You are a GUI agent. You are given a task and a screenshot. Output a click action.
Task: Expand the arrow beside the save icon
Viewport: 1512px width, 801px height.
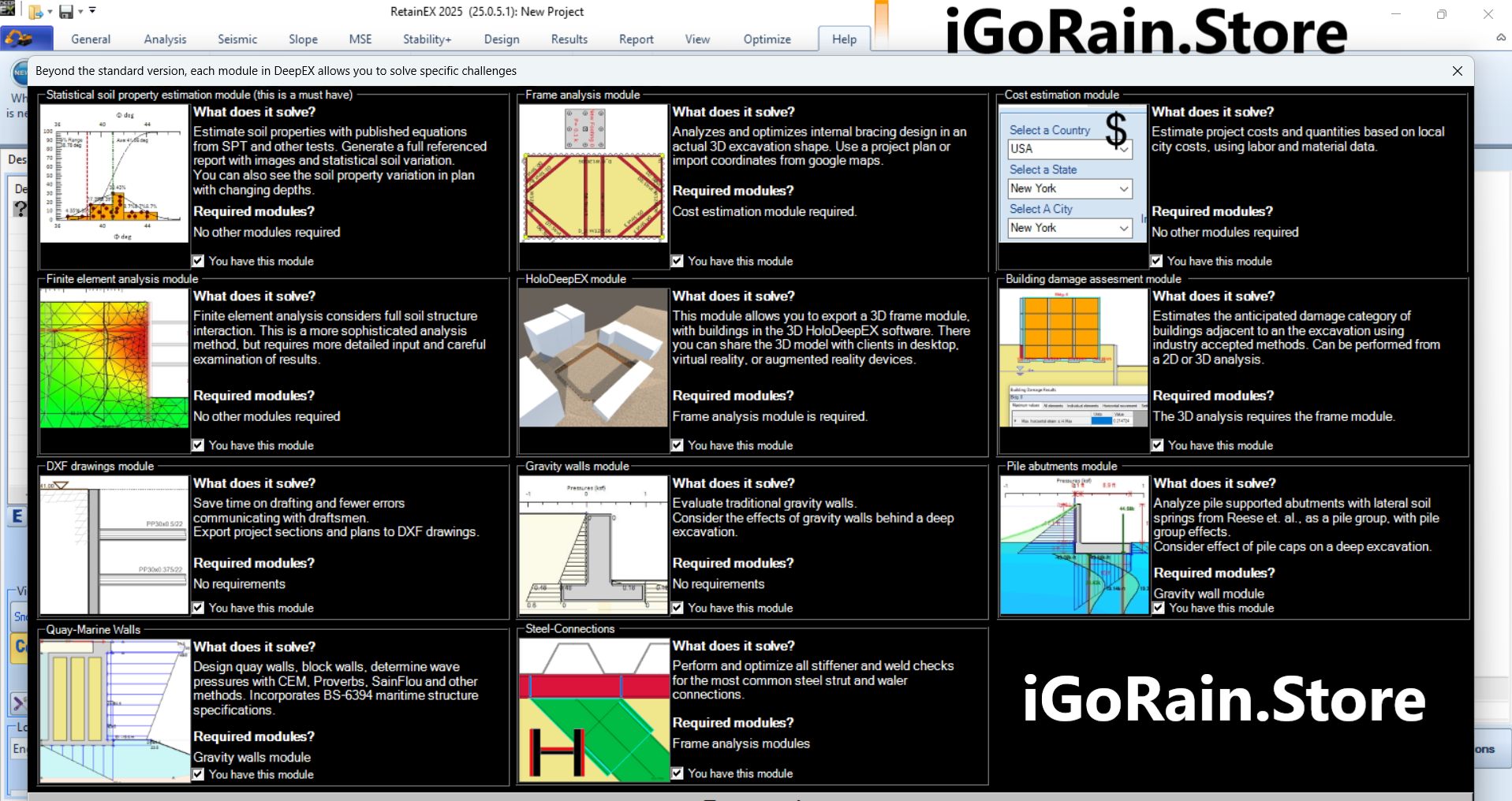pyautogui.click(x=80, y=12)
